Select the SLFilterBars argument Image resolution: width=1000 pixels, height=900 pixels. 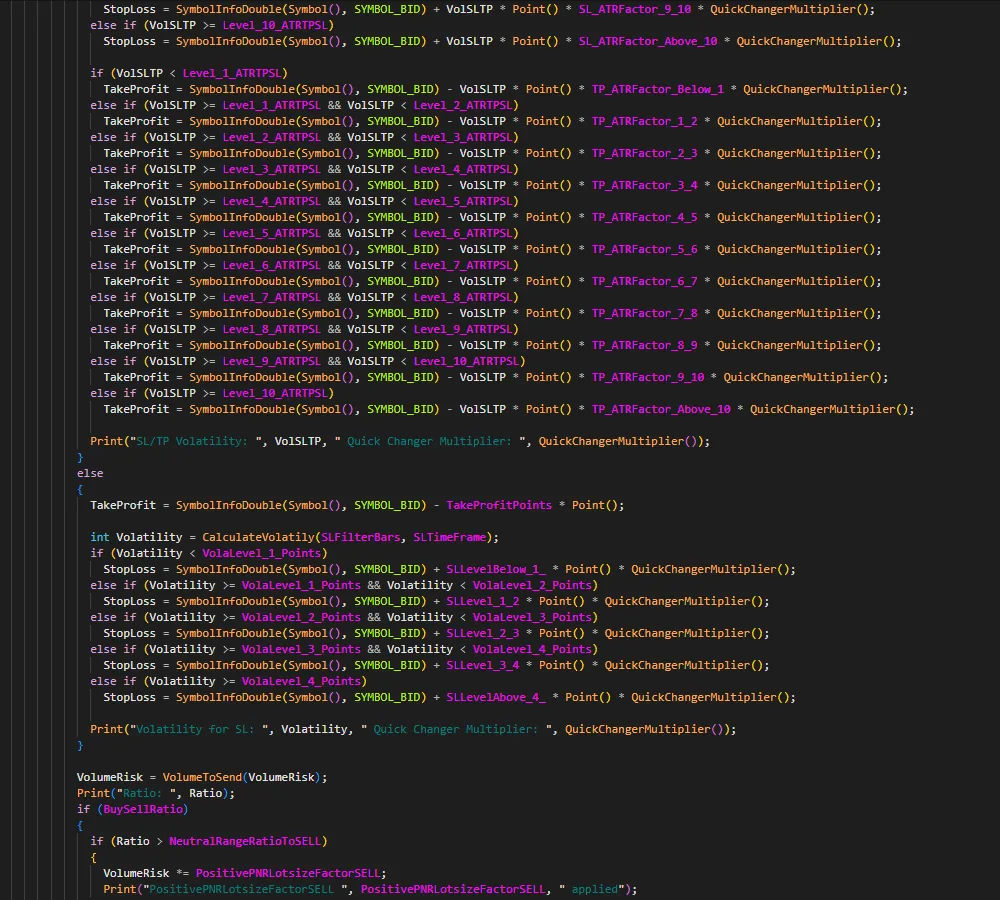[x=363, y=537]
